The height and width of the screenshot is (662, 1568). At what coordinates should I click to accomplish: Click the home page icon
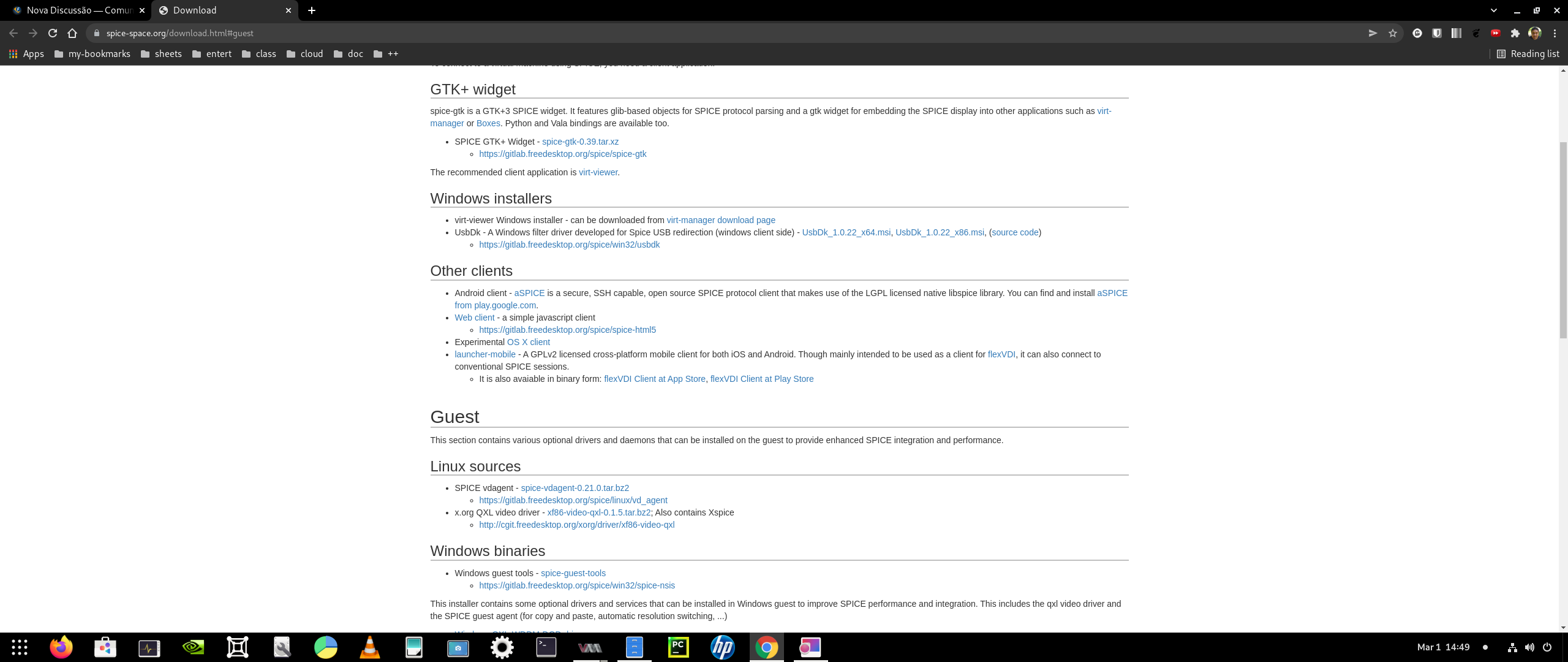point(72,33)
